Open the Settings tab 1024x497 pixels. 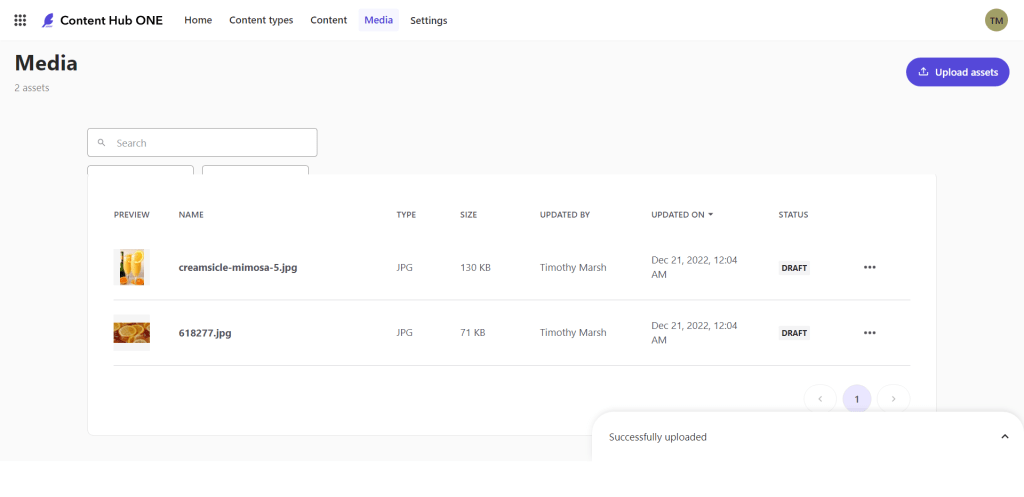(x=429, y=20)
